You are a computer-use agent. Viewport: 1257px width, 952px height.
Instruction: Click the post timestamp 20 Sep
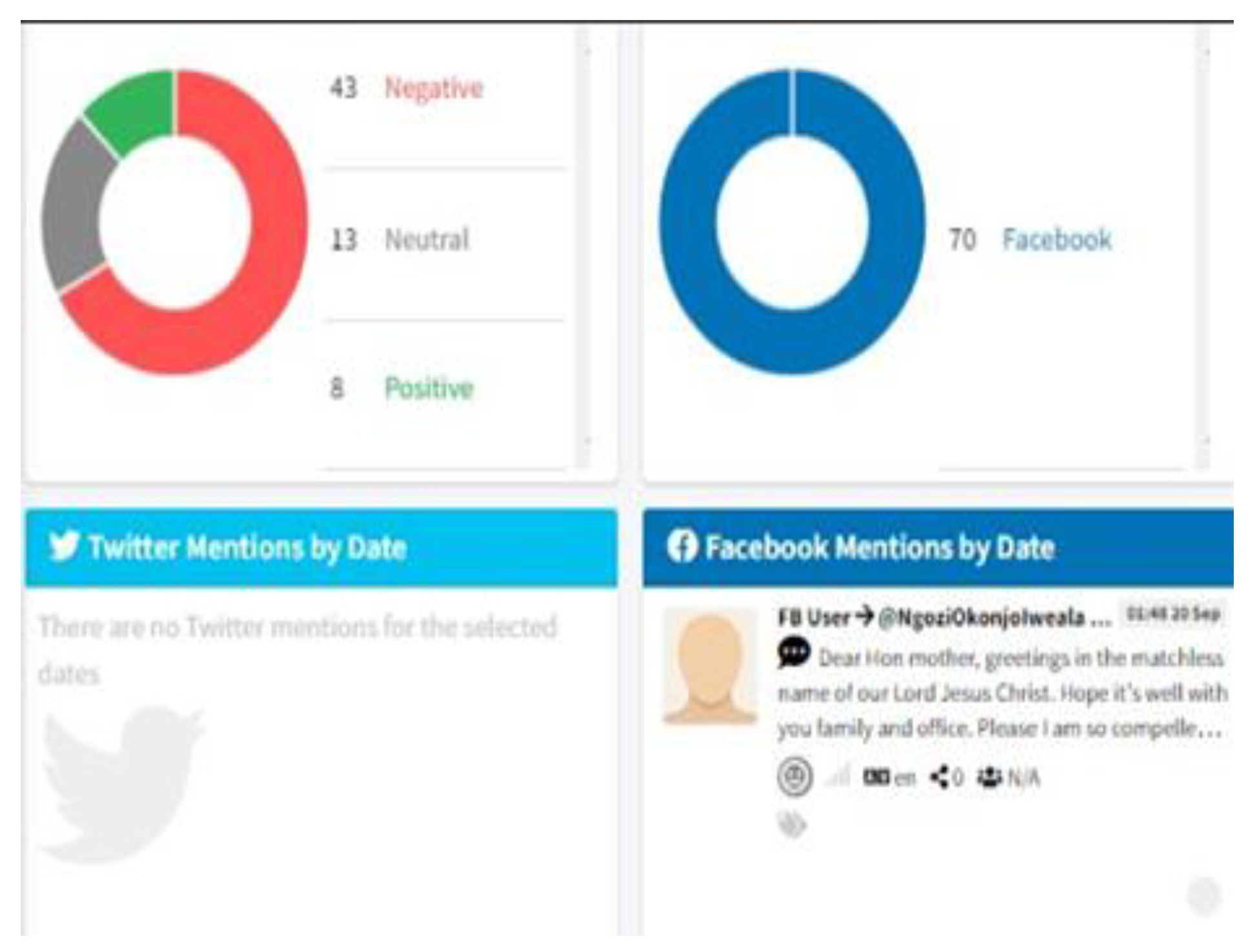pyautogui.click(x=1173, y=613)
